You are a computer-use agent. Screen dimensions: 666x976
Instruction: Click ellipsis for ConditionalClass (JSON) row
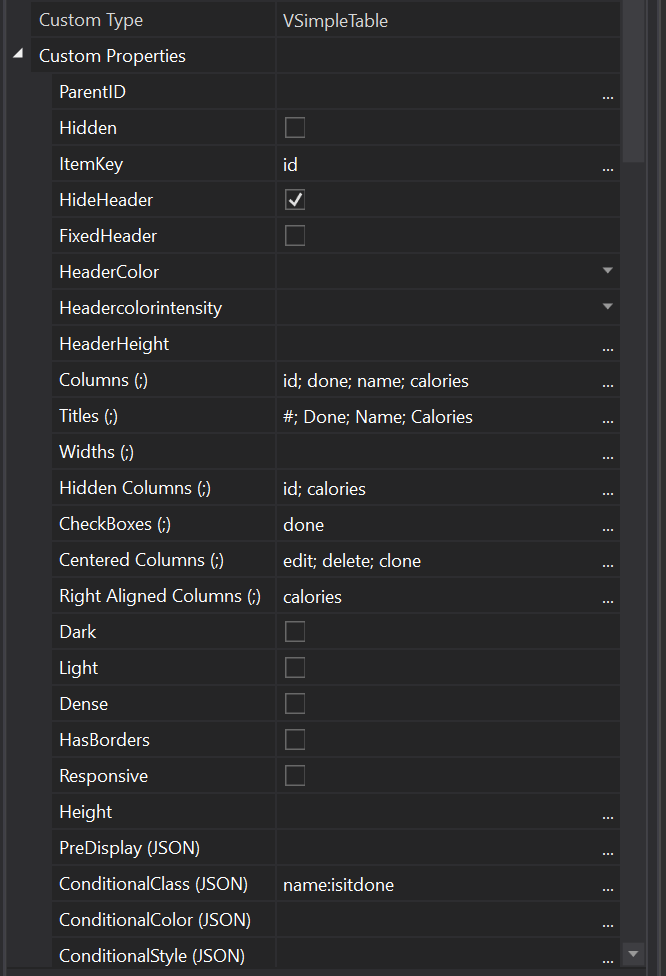click(x=607, y=885)
